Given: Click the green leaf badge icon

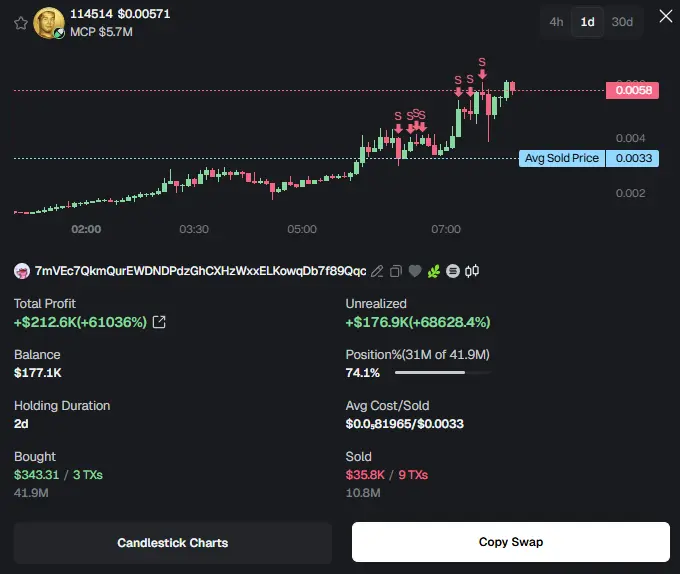Looking at the screenshot, I should [x=434, y=271].
